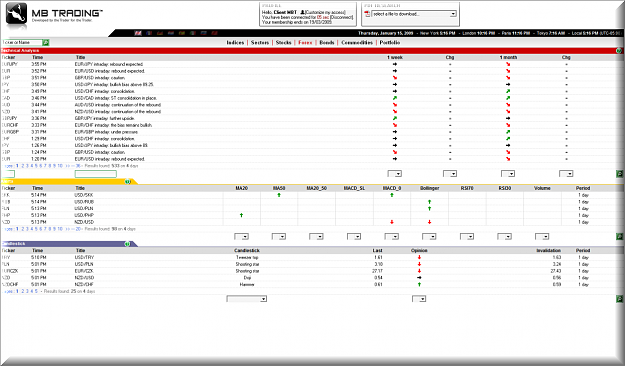Click the green ticker search button
Viewport: 625px width, 366px height.
pos(46,43)
